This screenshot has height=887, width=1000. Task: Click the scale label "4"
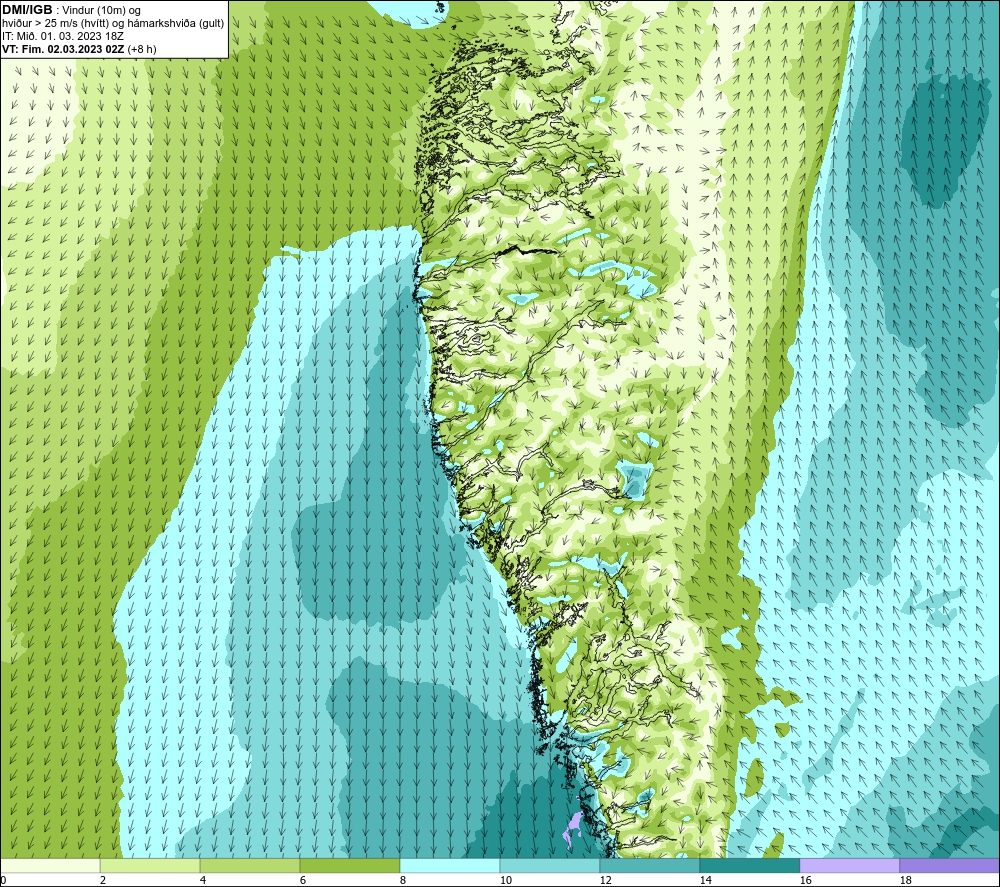(x=203, y=881)
